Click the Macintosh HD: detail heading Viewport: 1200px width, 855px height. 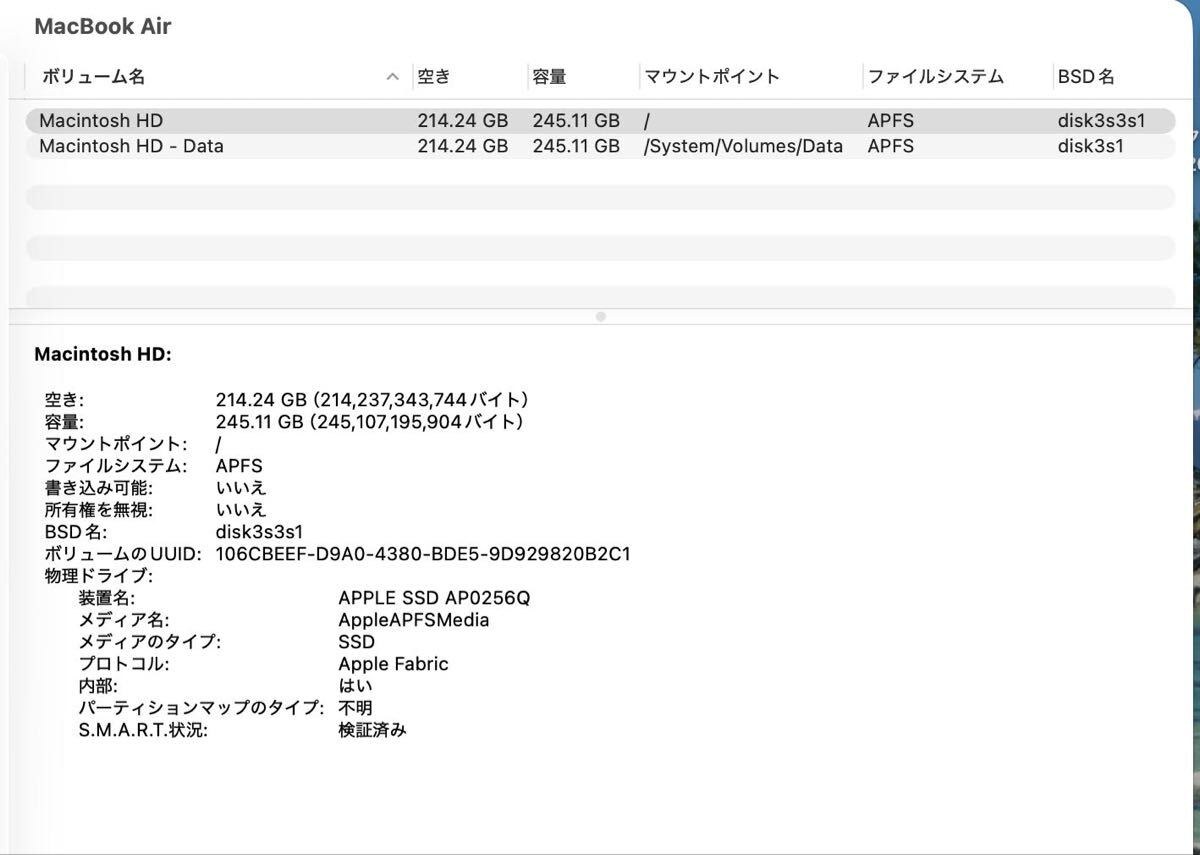click(x=103, y=354)
